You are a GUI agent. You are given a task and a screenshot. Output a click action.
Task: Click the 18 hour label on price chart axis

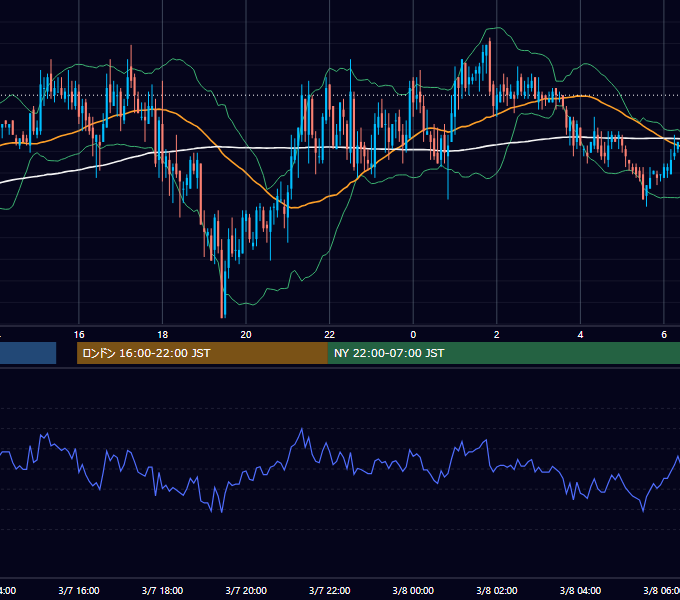163,335
